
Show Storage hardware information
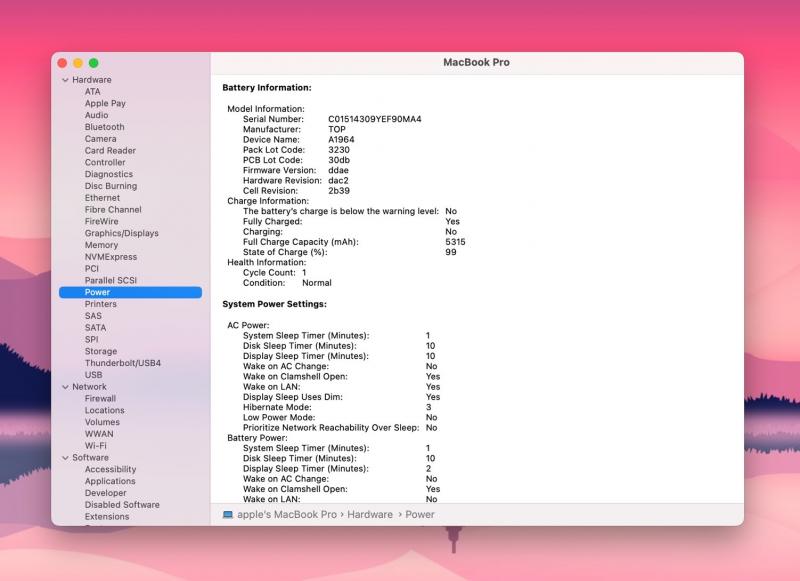coord(101,351)
